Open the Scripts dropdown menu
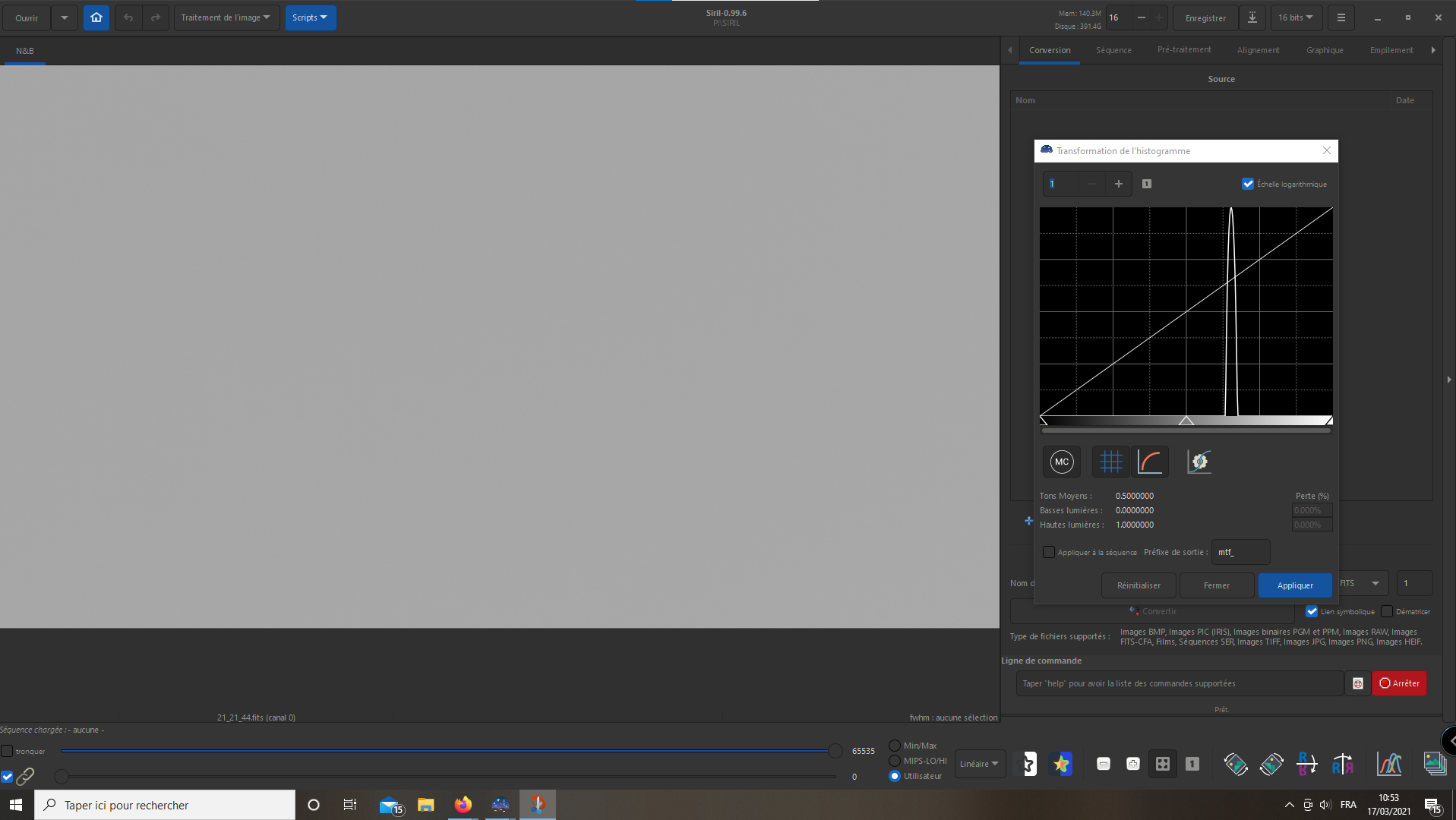1456x820 pixels. point(310,17)
